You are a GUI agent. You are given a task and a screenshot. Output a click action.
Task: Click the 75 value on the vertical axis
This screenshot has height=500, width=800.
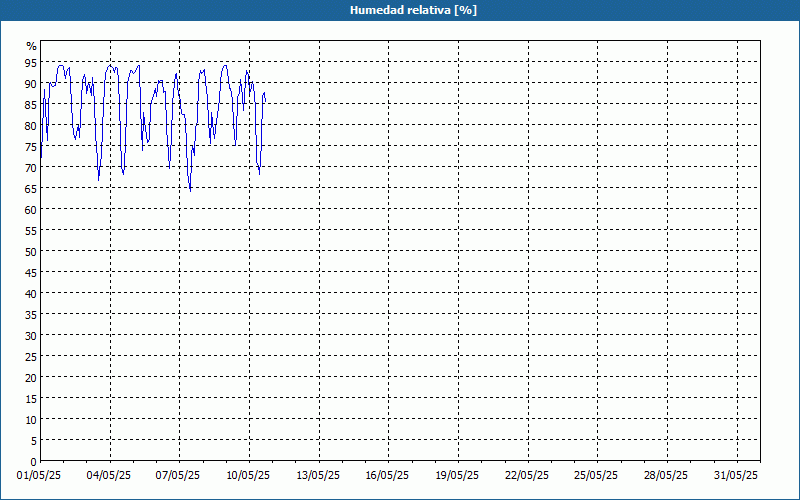pyautogui.click(x=31, y=146)
